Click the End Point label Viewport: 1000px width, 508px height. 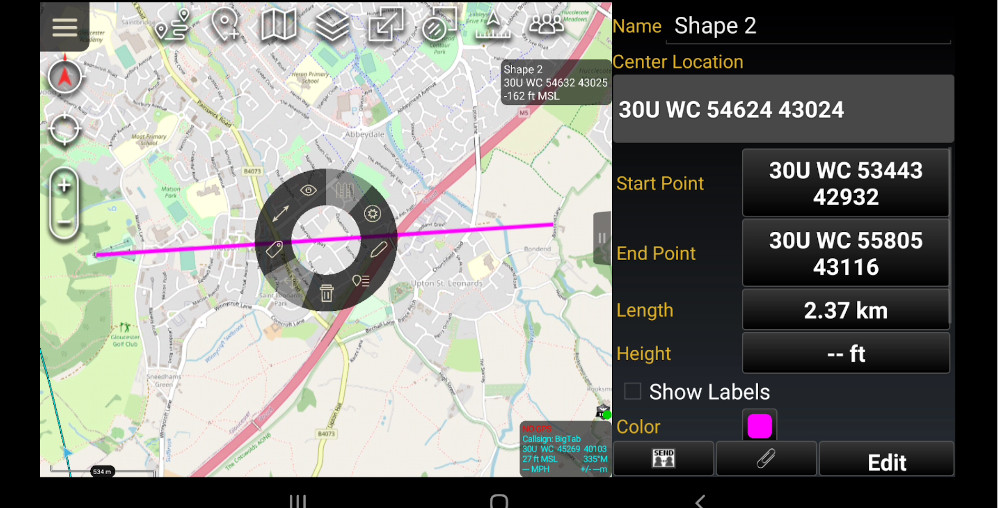[656, 253]
